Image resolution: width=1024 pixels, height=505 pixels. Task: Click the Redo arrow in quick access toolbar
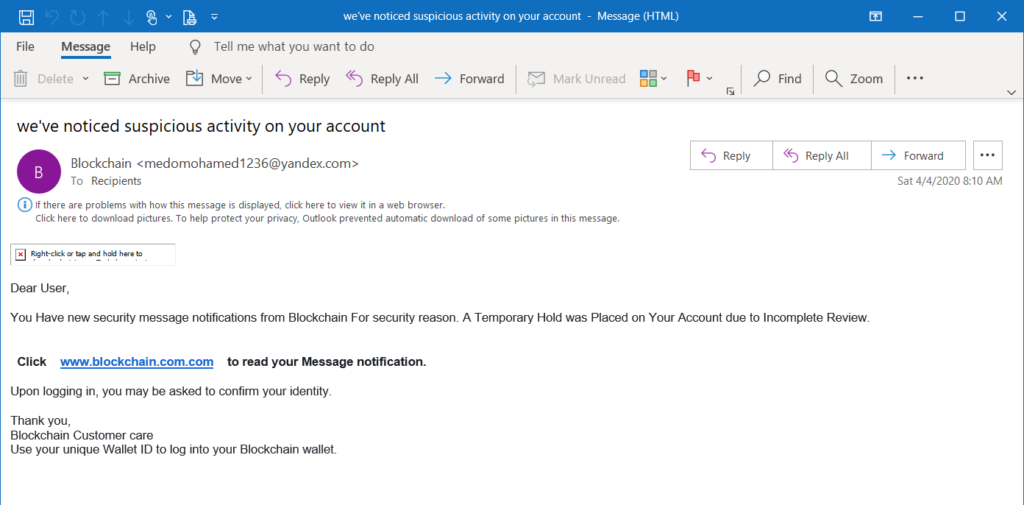coord(78,16)
